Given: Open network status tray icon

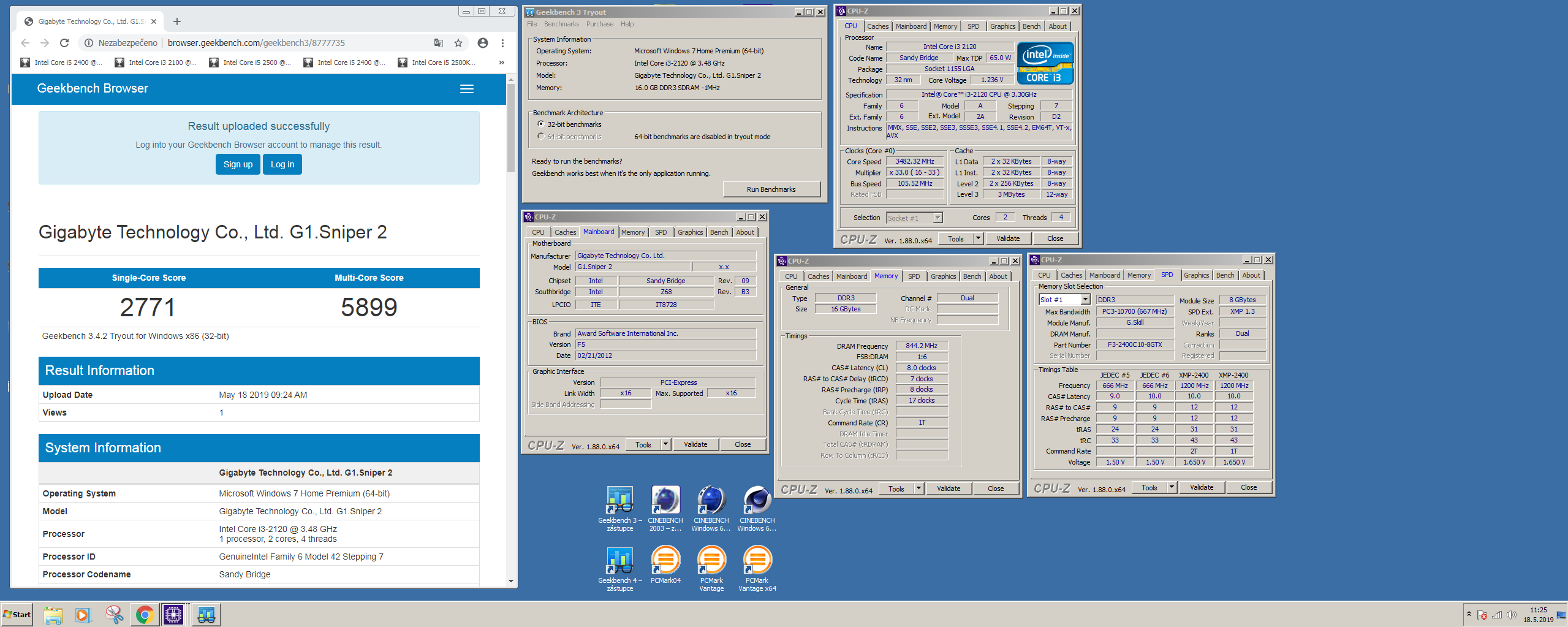Looking at the screenshot, I should pos(1497,615).
